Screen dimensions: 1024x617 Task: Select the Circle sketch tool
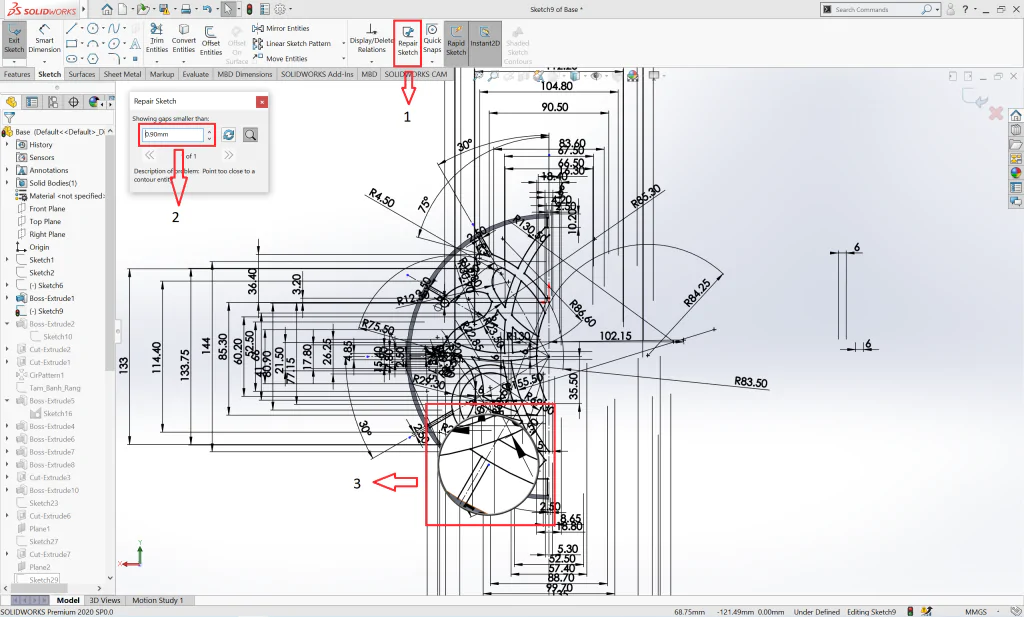(x=93, y=28)
